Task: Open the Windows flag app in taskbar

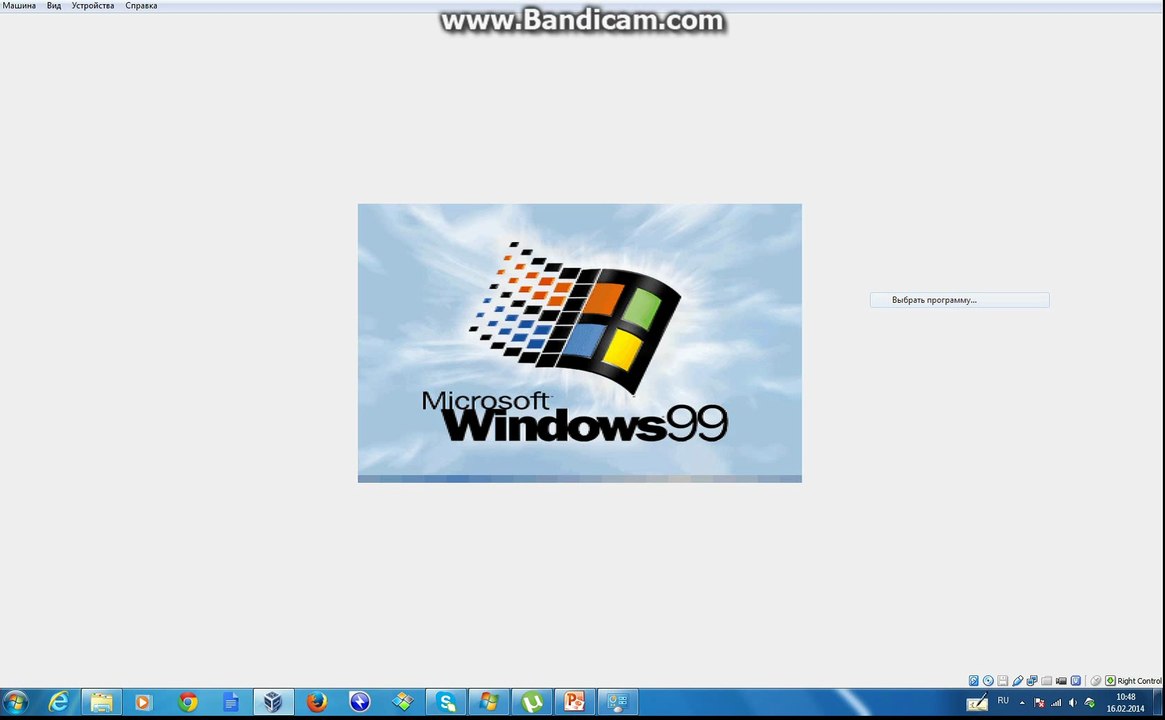Action: point(489,702)
